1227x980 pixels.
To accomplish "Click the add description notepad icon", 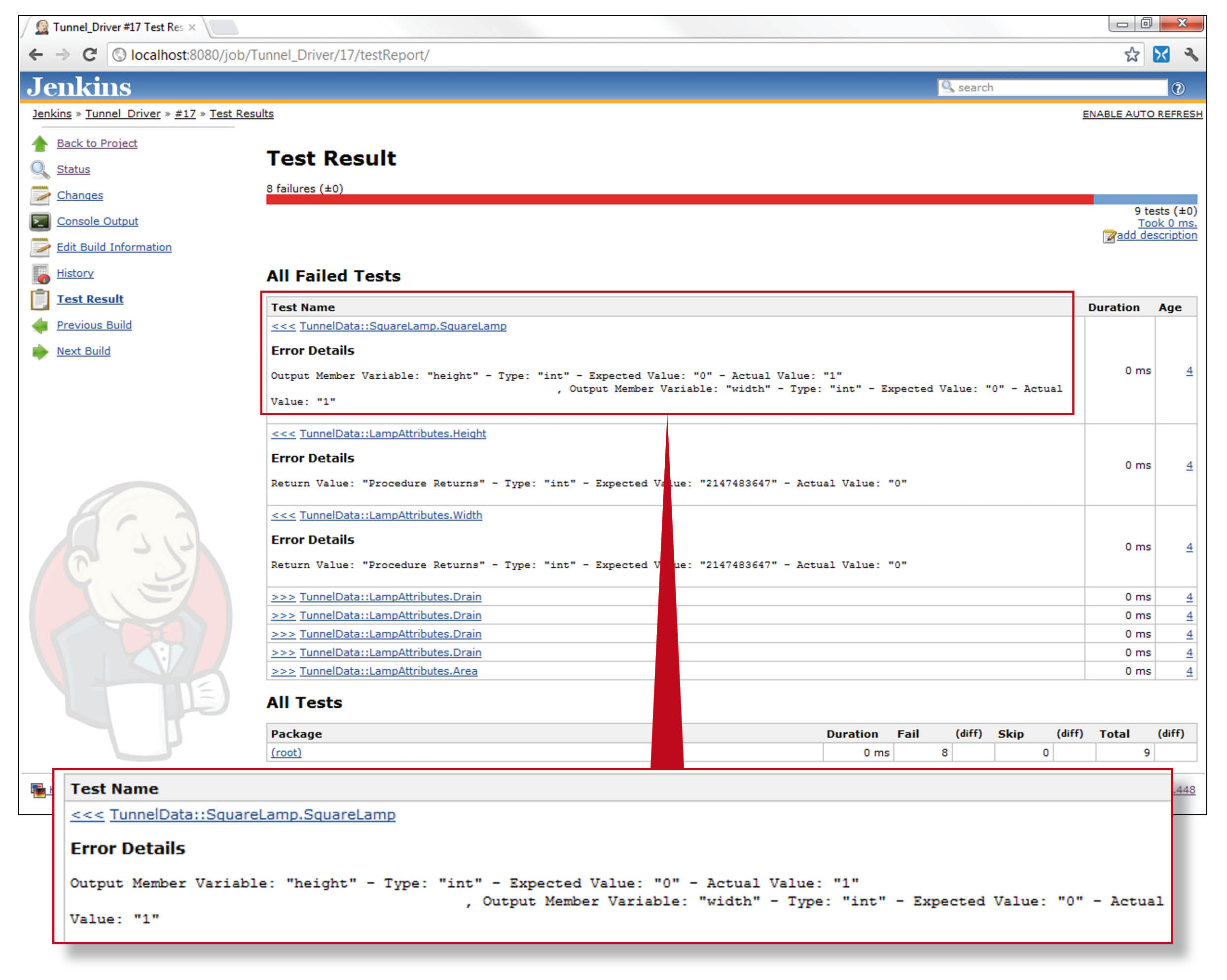I will [x=1109, y=237].
